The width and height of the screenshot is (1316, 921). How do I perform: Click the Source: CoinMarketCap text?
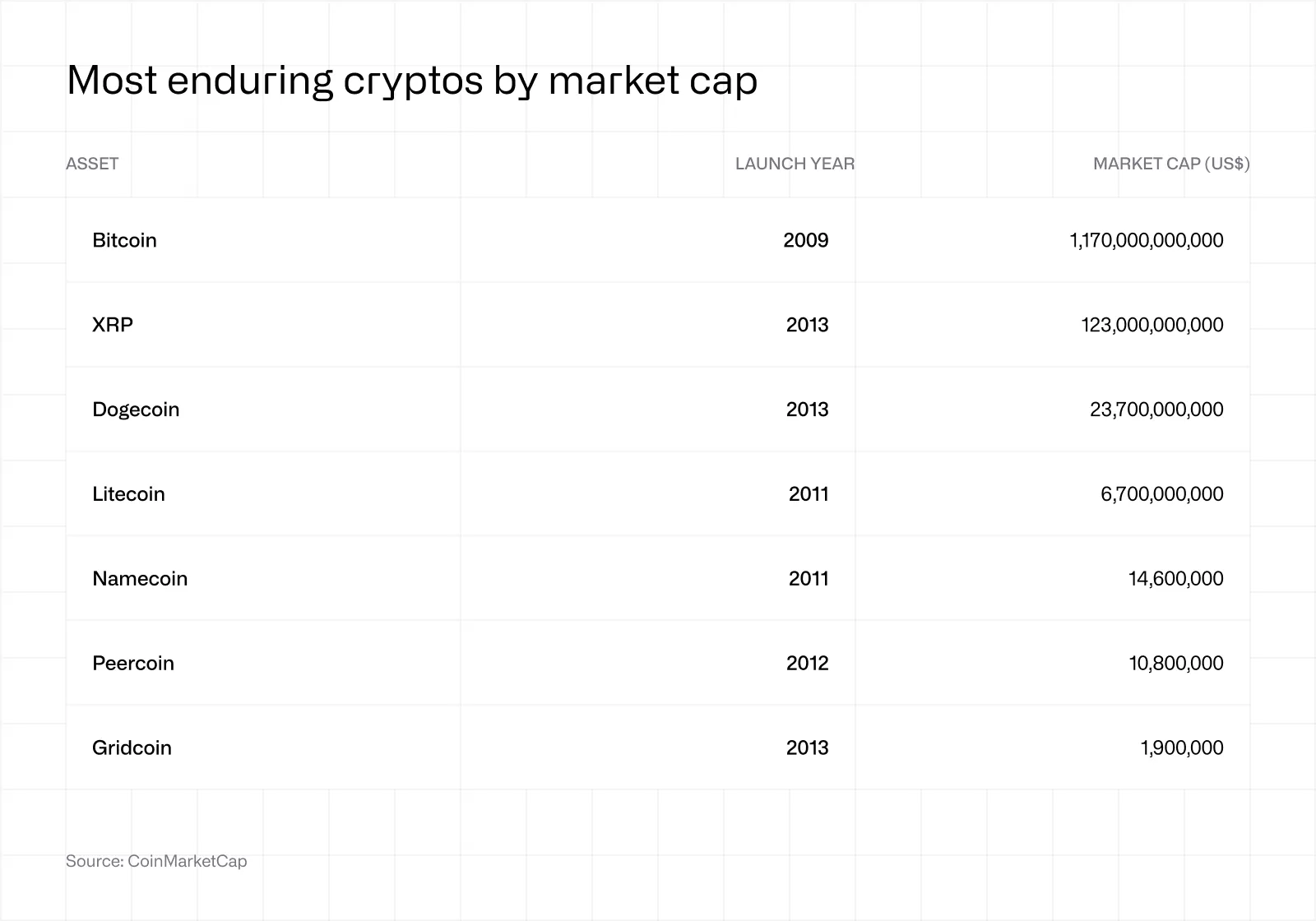(x=156, y=861)
